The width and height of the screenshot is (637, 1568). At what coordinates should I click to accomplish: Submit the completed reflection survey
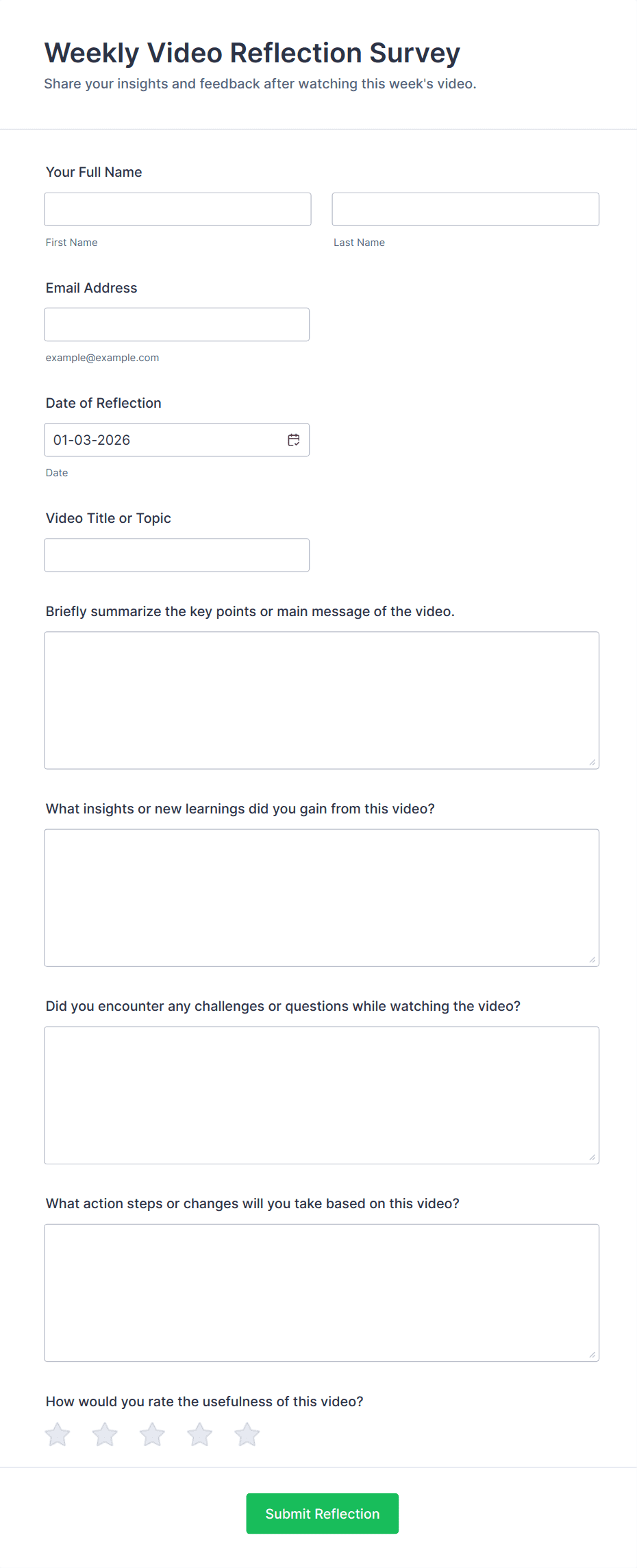(322, 1514)
